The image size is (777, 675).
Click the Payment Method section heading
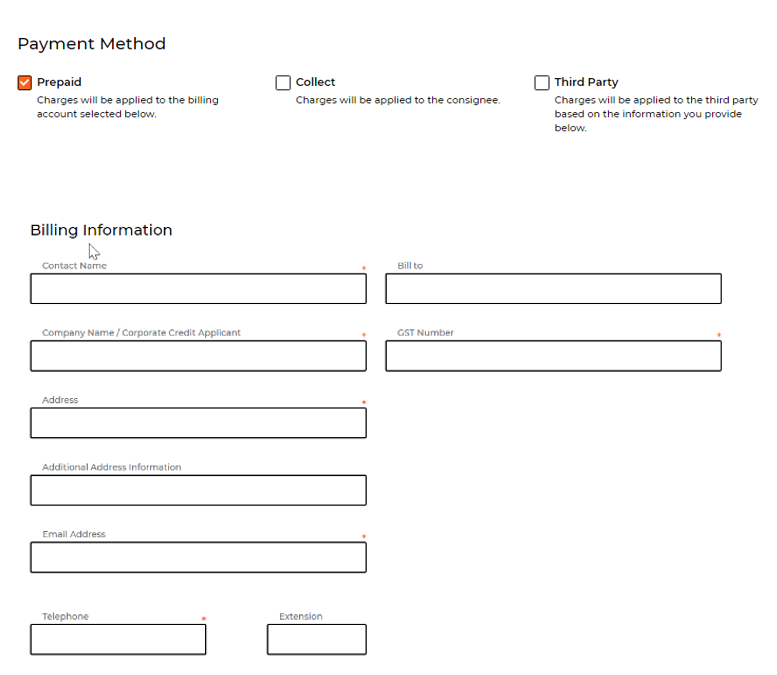(x=92, y=44)
